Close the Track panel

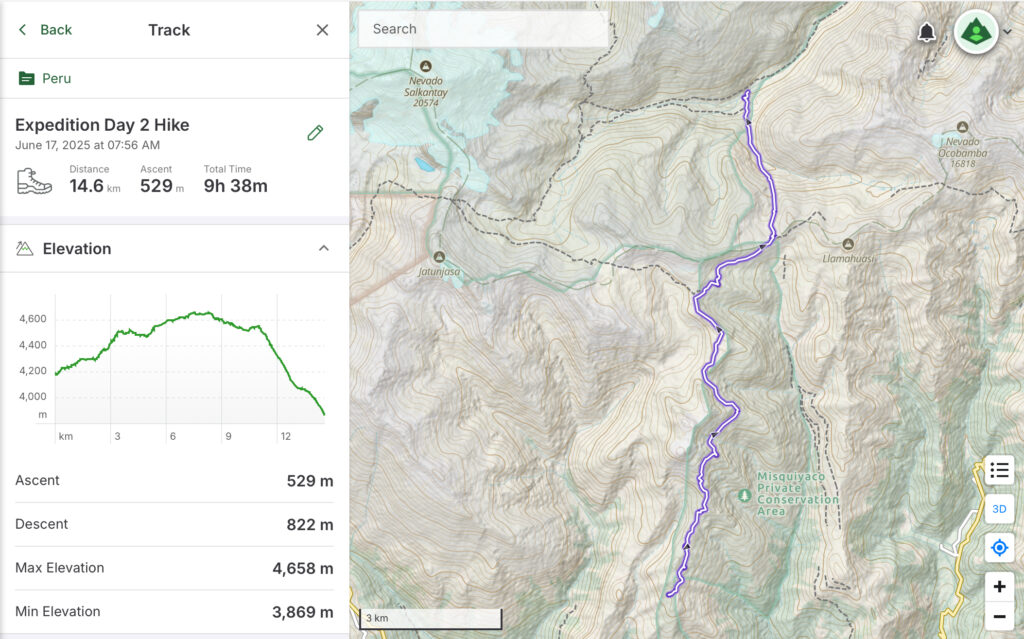tap(322, 30)
